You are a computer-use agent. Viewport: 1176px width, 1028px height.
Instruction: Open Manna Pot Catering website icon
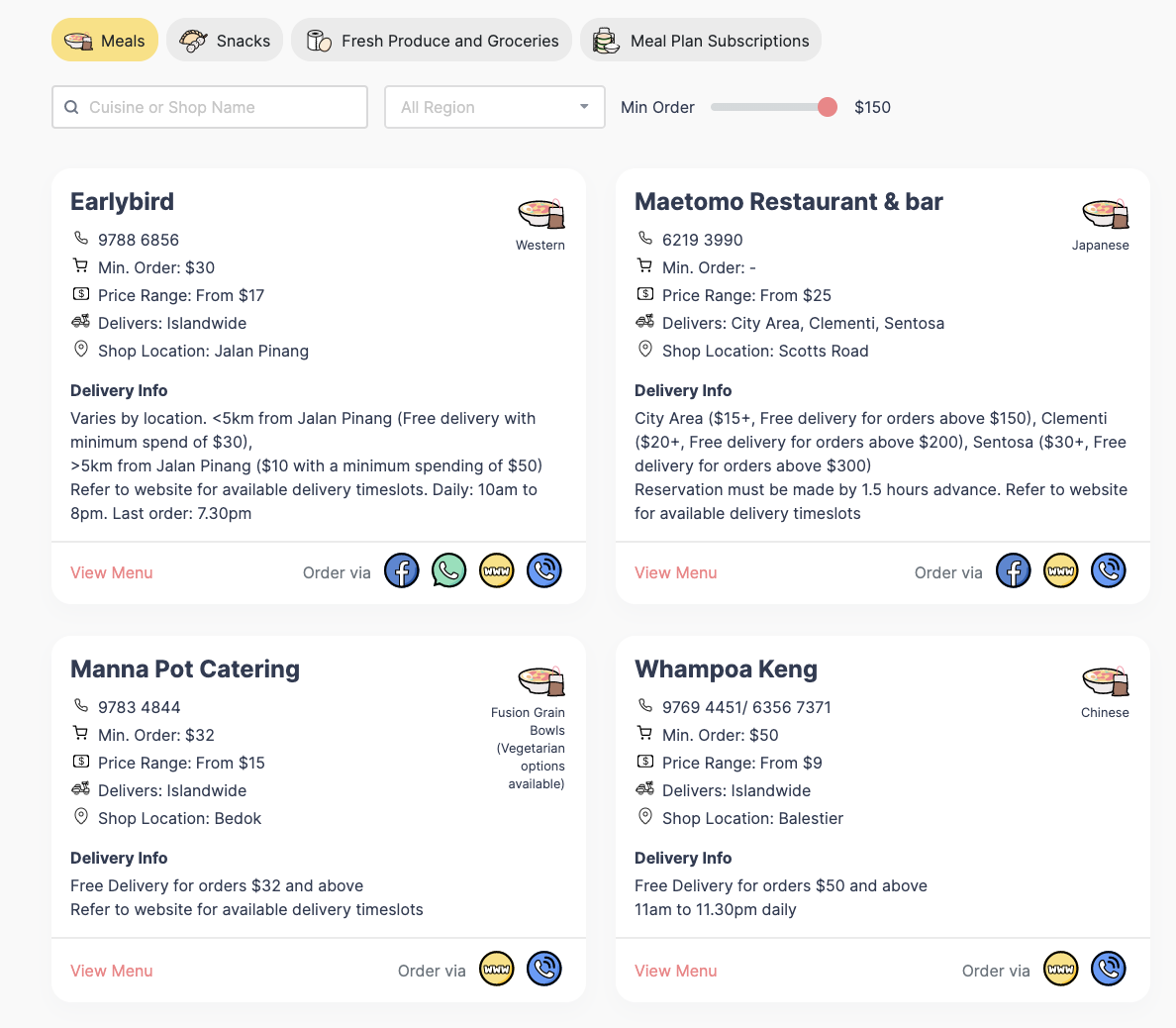tap(496, 969)
